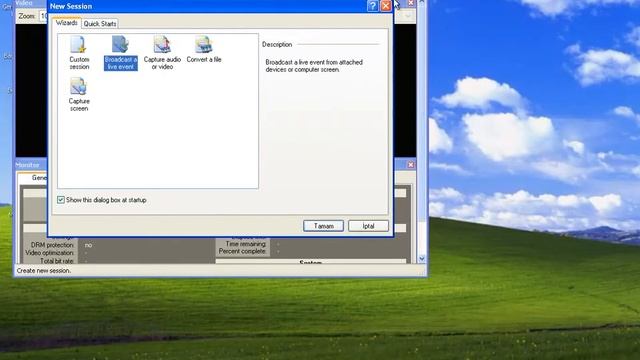Viewport: 640px width, 360px height.
Task: Click the Total bit rate label
Action: click(x=57, y=260)
